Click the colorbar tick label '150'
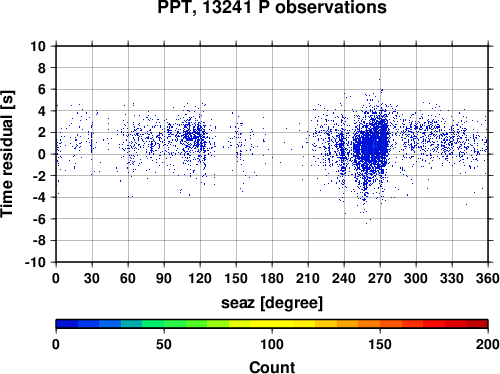This screenshot has height=374, width=500. coord(380,344)
